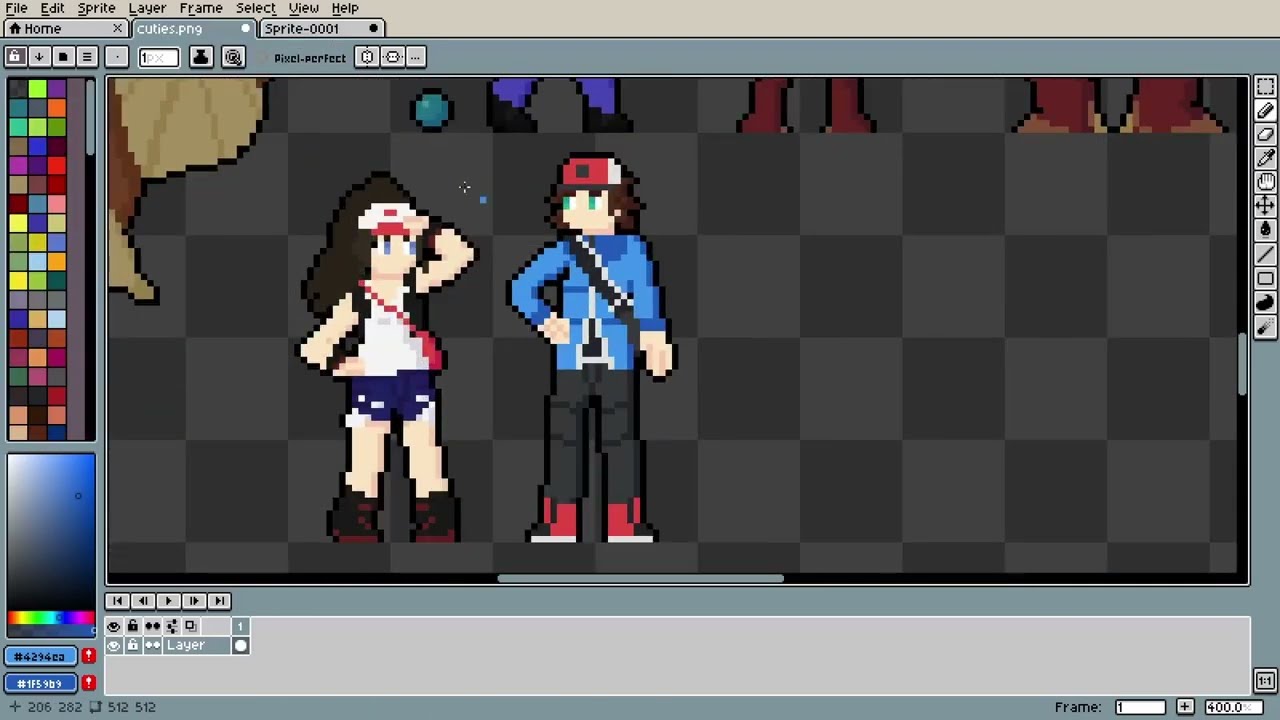The image size is (1280, 720).
Task: Go to first frame
Action: (117, 601)
